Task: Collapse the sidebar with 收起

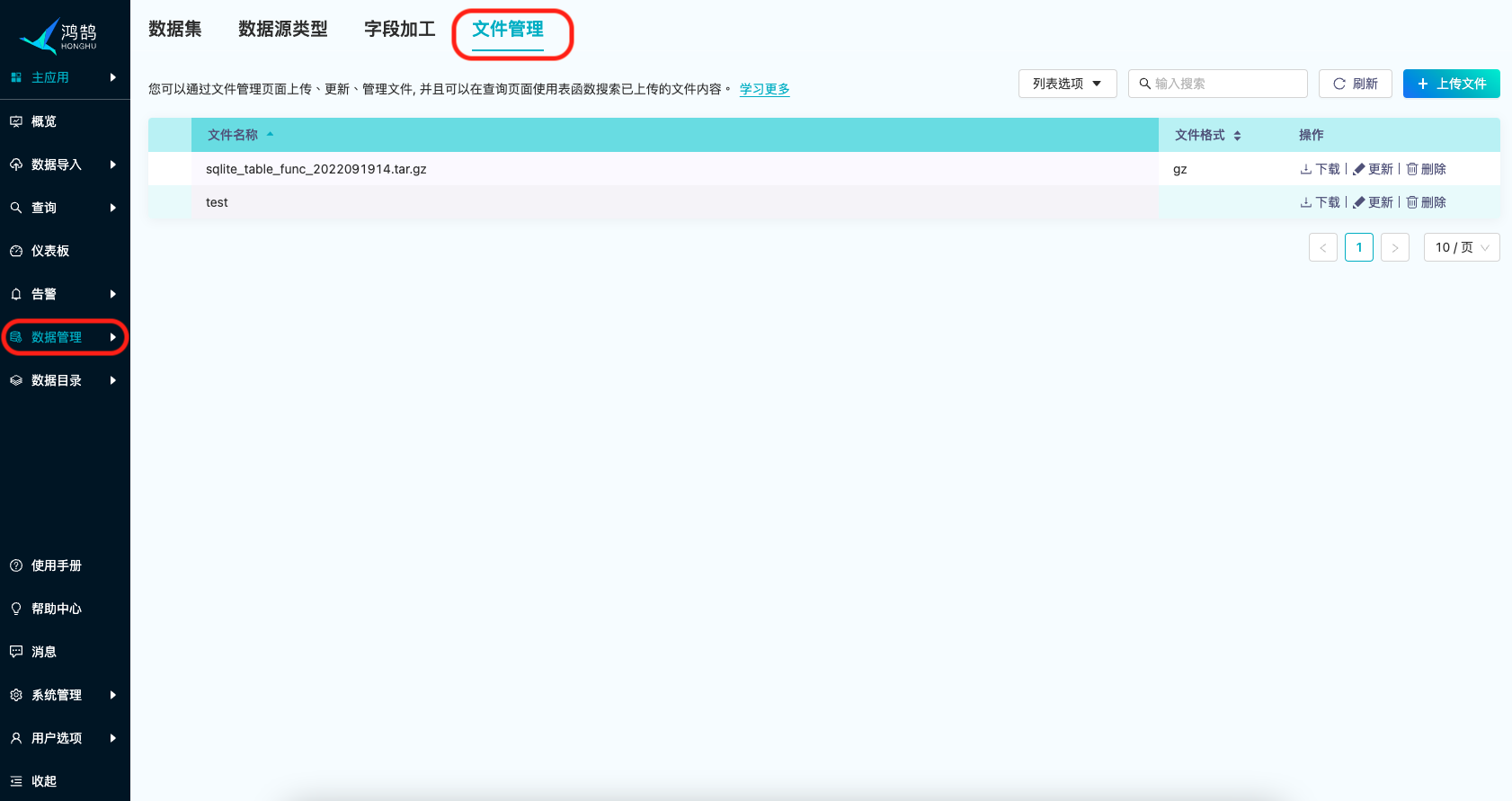Action: coord(44,781)
